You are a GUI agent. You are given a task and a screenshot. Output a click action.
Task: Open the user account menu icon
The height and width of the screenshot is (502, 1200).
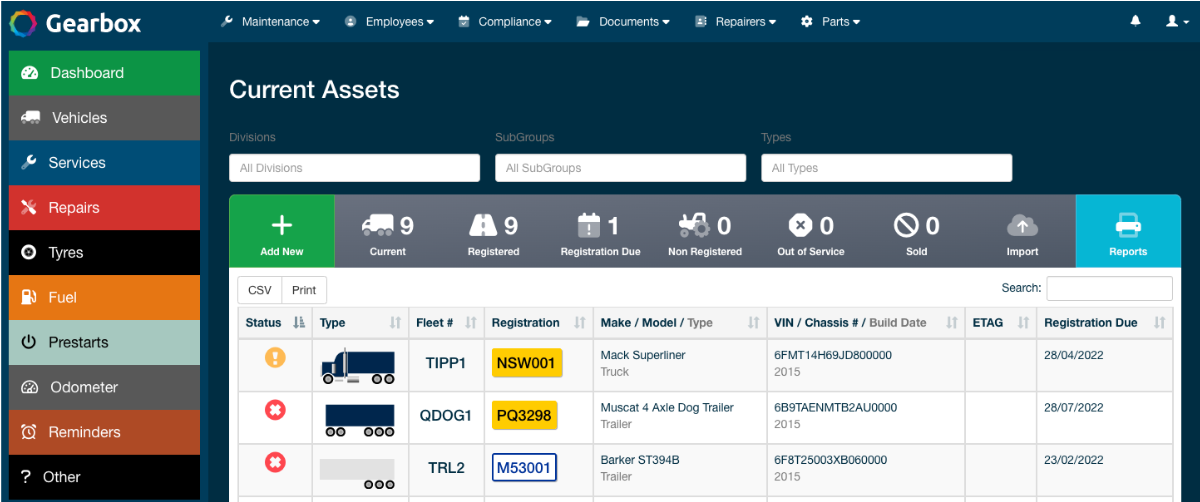(1177, 21)
